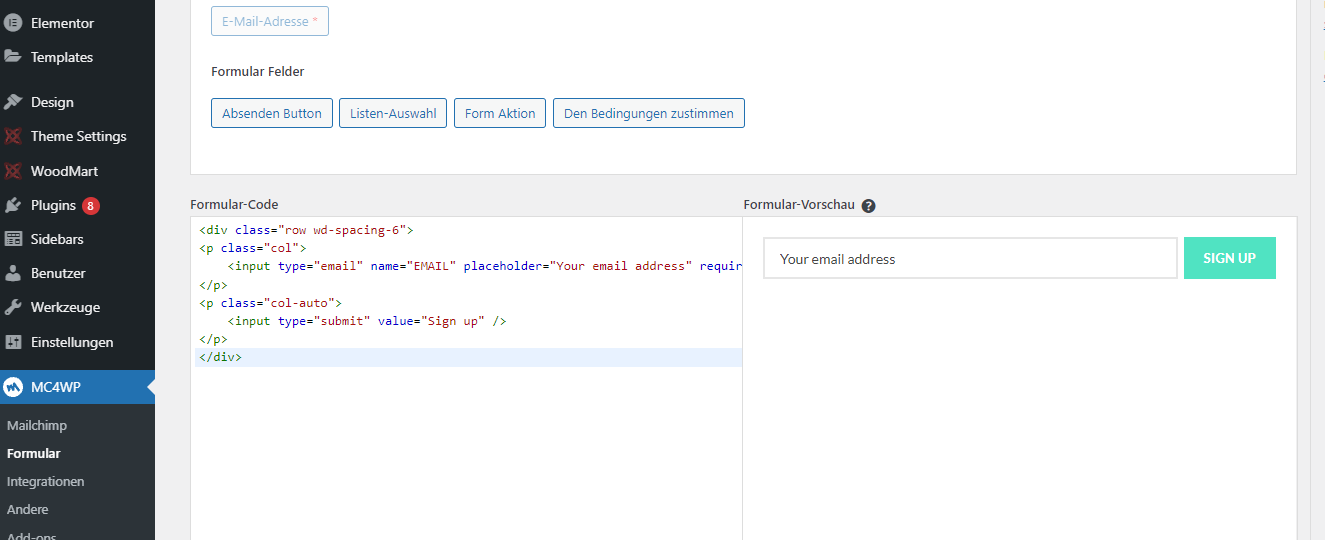Click the Werkzeuge wrench icon

(x=13, y=307)
